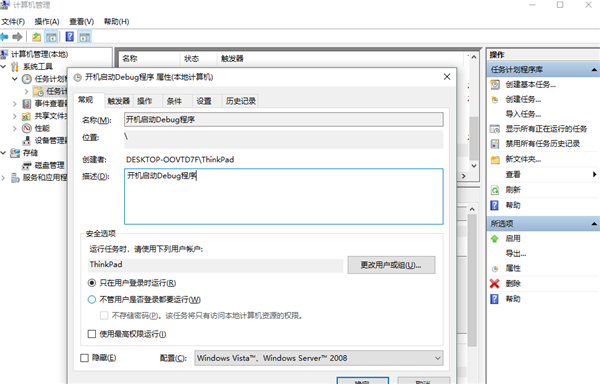The height and width of the screenshot is (384, 600).
Task: Select 不管用户是否登录都要运行 radio button
Action: pyautogui.click(x=91, y=299)
